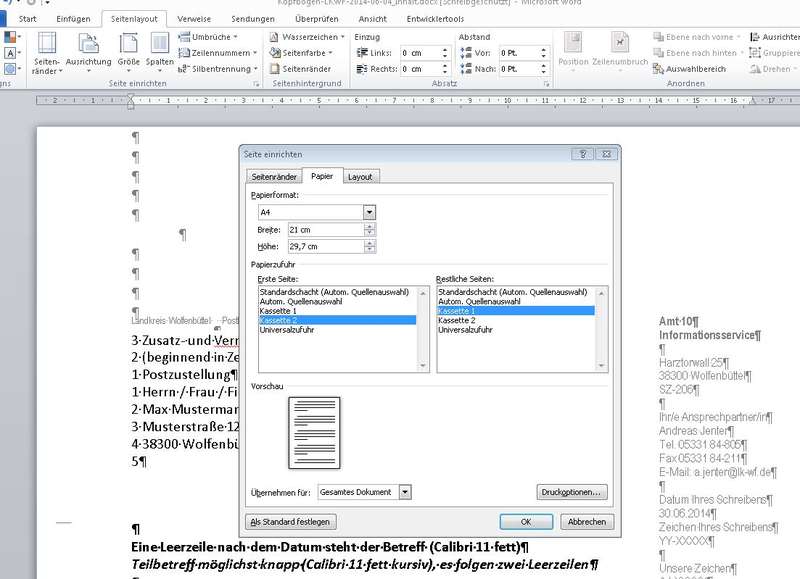Click the Zeilenumbruch text wrap icon
This screenshot has height=579, width=800.
[x=620, y=43]
